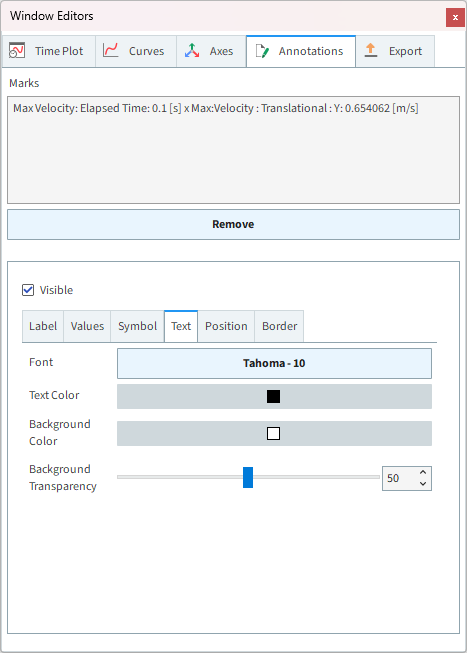Pick the black Text Color swatch
The width and height of the screenshot is (467, 653).
pos(273,396)
